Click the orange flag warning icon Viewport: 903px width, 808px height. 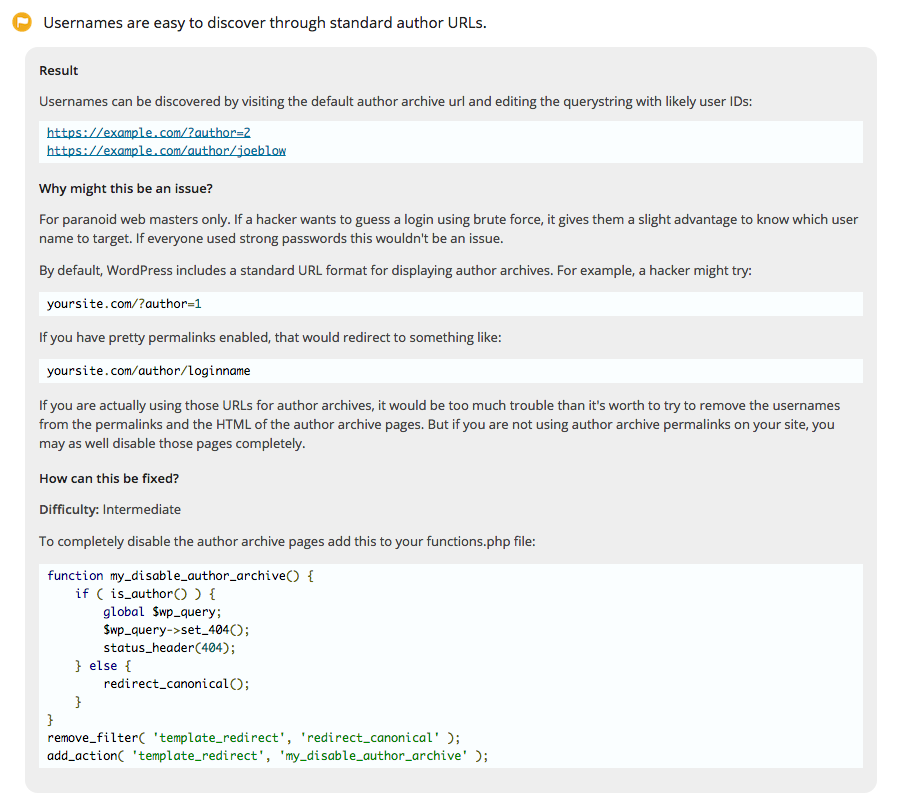point(22,22)
